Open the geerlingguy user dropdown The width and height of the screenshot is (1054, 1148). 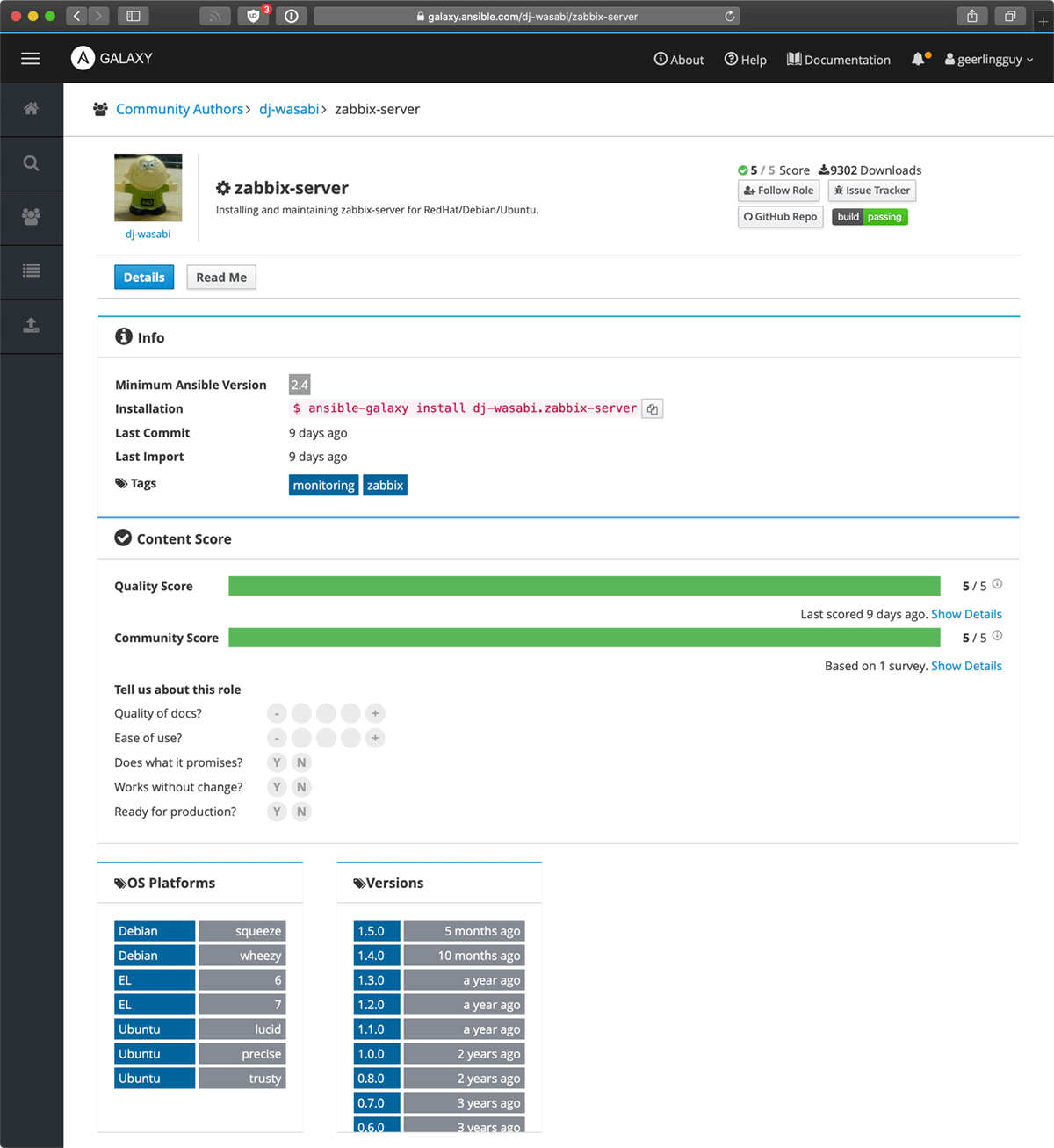[989, 59]
